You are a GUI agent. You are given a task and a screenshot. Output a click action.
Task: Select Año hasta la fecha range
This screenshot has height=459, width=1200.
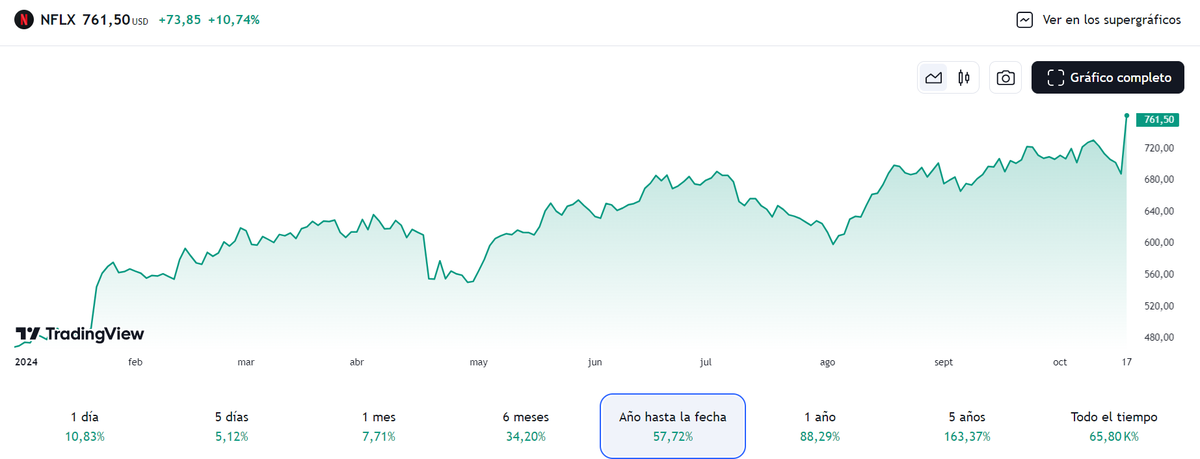tap(672, 426)
